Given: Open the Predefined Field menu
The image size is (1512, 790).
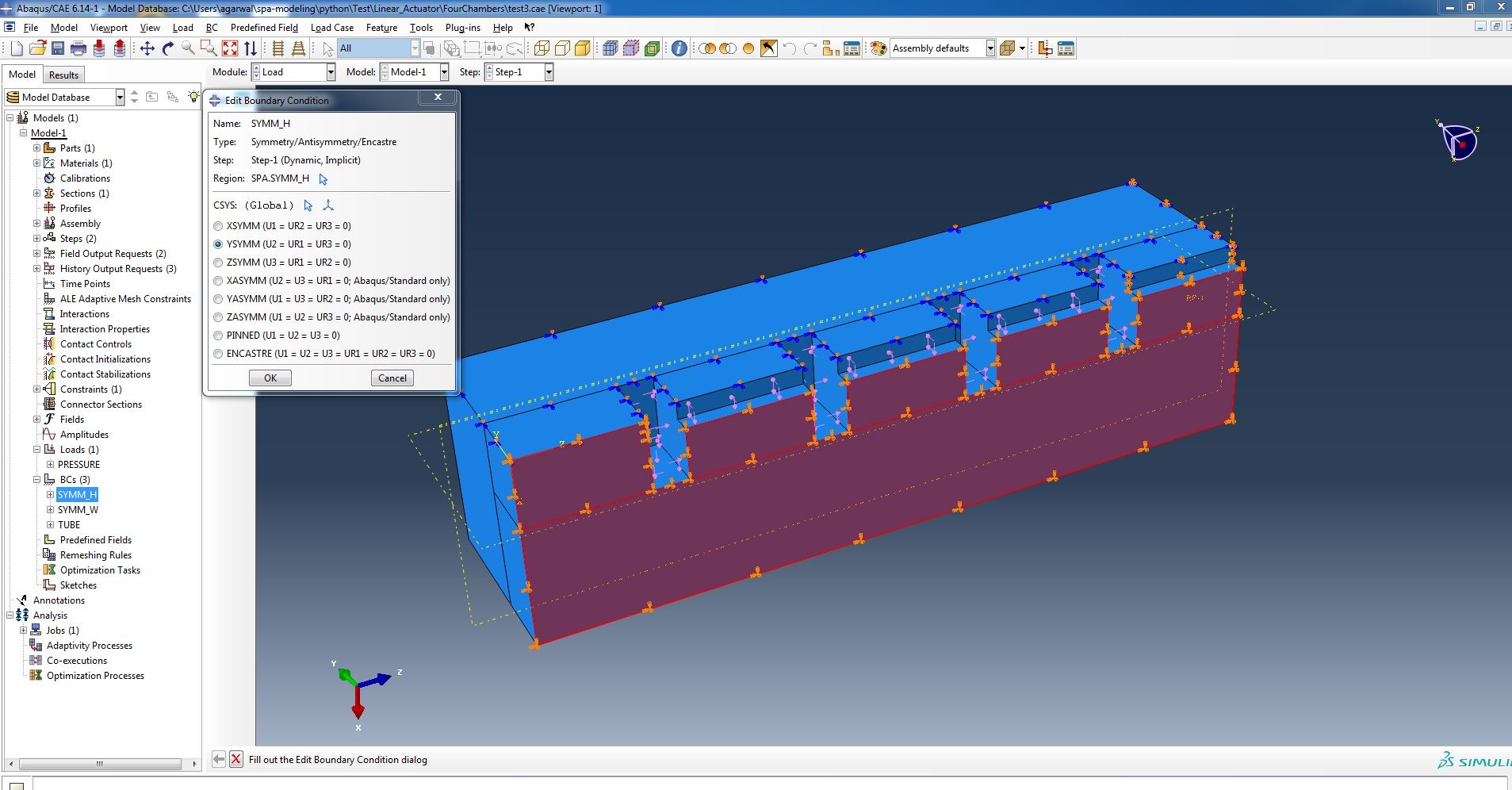Looking at the screenshot, I should (264, 28).
